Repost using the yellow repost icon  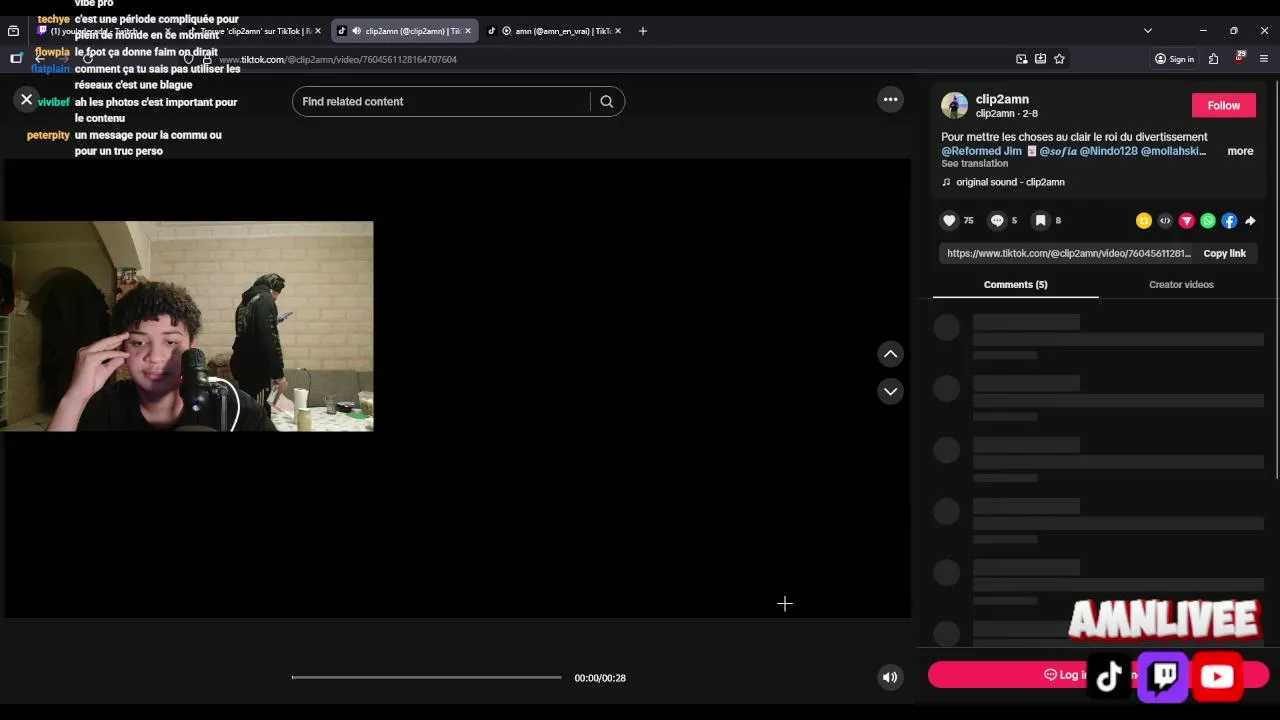point(1144,221)
